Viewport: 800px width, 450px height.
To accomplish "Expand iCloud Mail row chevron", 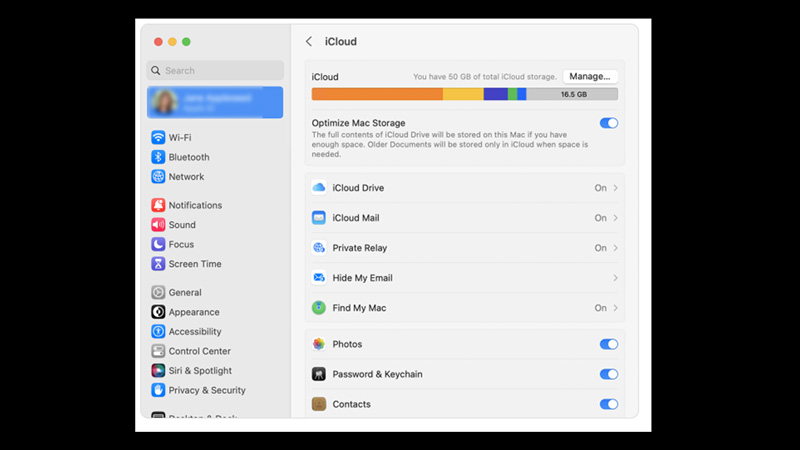I will [615, 218].
